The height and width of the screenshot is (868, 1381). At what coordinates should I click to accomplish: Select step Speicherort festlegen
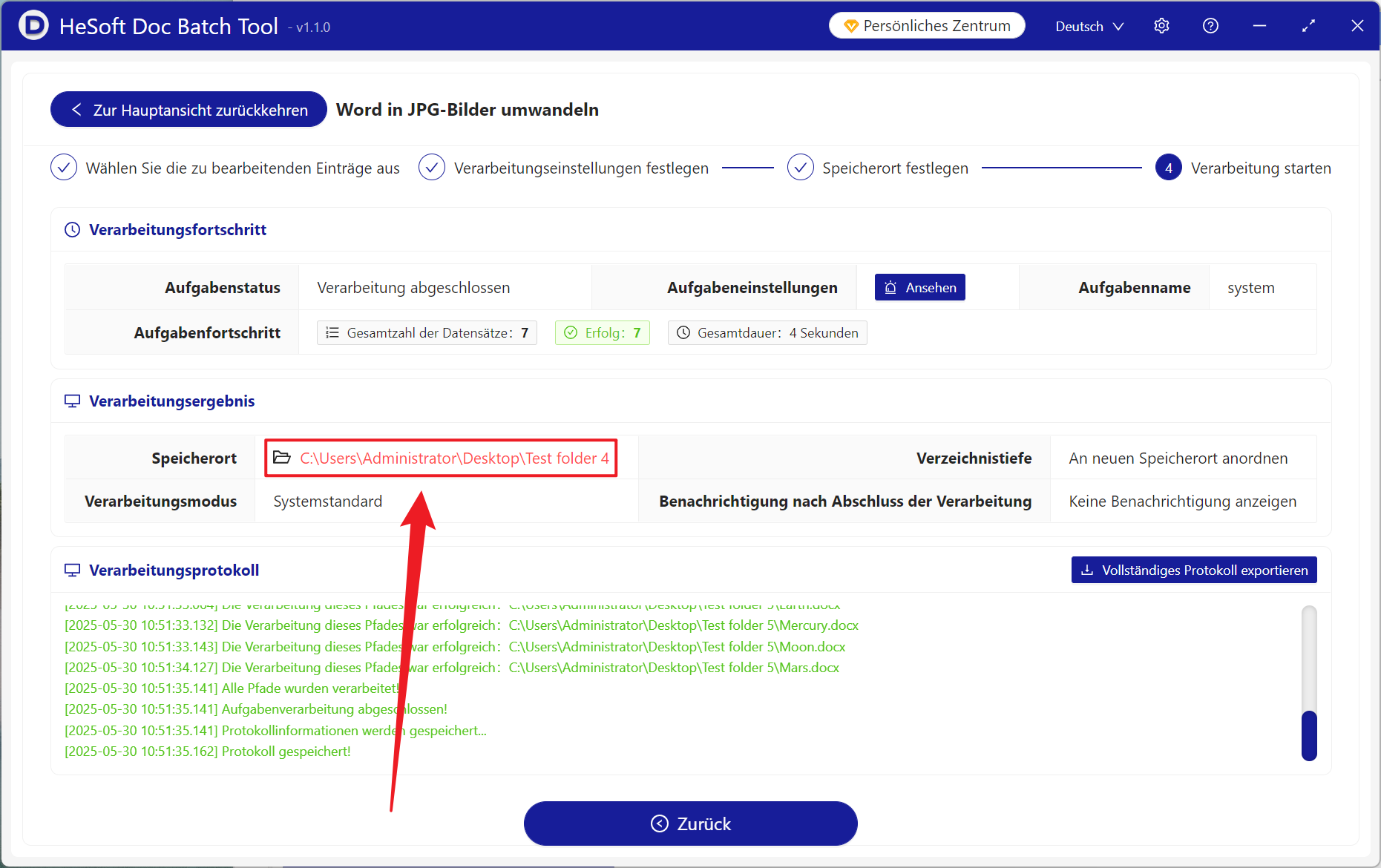pos(878,168)
